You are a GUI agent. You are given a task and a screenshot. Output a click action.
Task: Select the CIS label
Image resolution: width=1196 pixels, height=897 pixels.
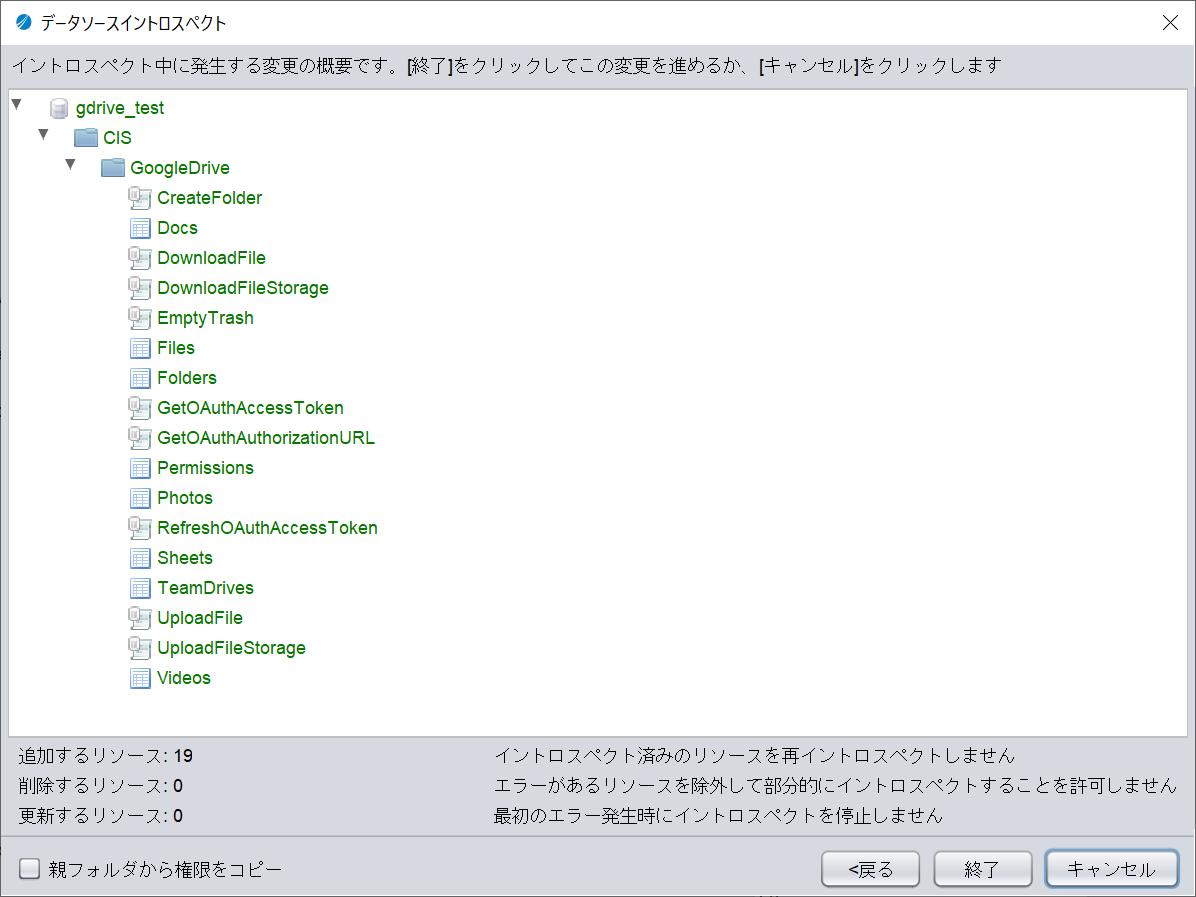point(117,138)
